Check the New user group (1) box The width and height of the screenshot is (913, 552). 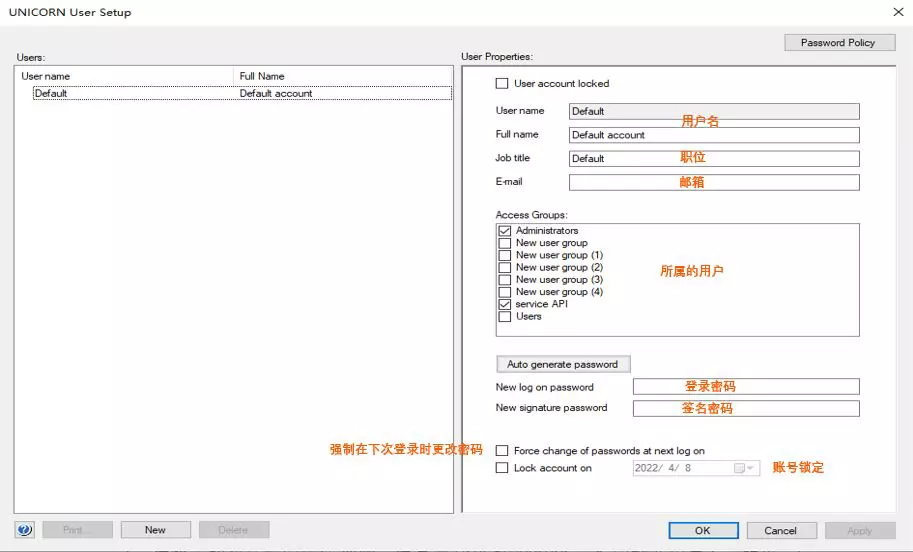504,256
